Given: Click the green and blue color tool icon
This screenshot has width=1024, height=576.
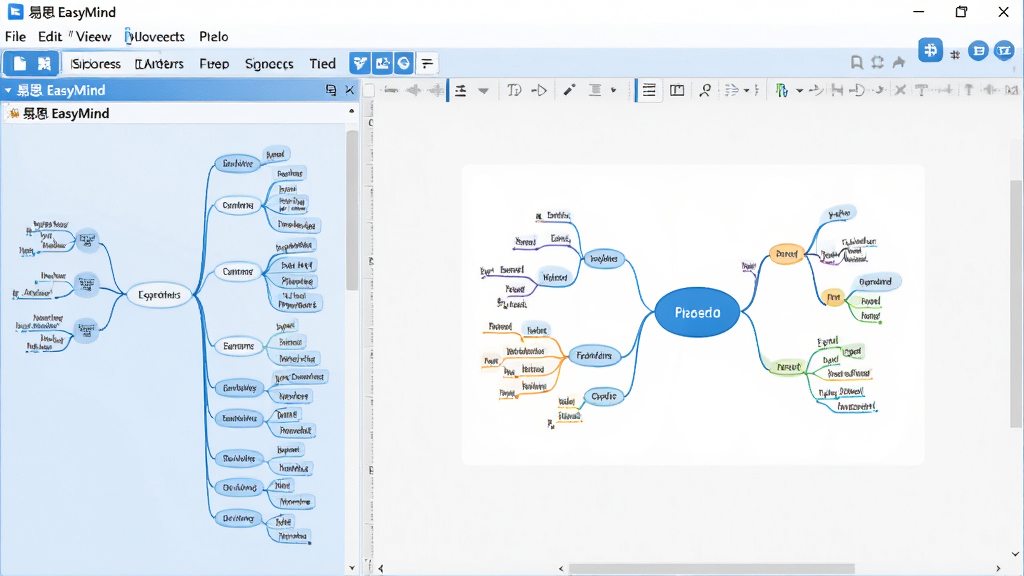Looking at the screenshot, I should (x=782, y=90).
